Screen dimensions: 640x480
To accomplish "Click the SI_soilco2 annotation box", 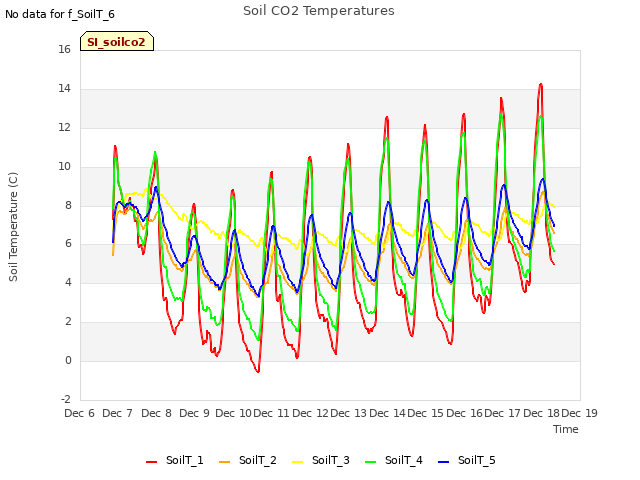I will (x=117, y=41).
